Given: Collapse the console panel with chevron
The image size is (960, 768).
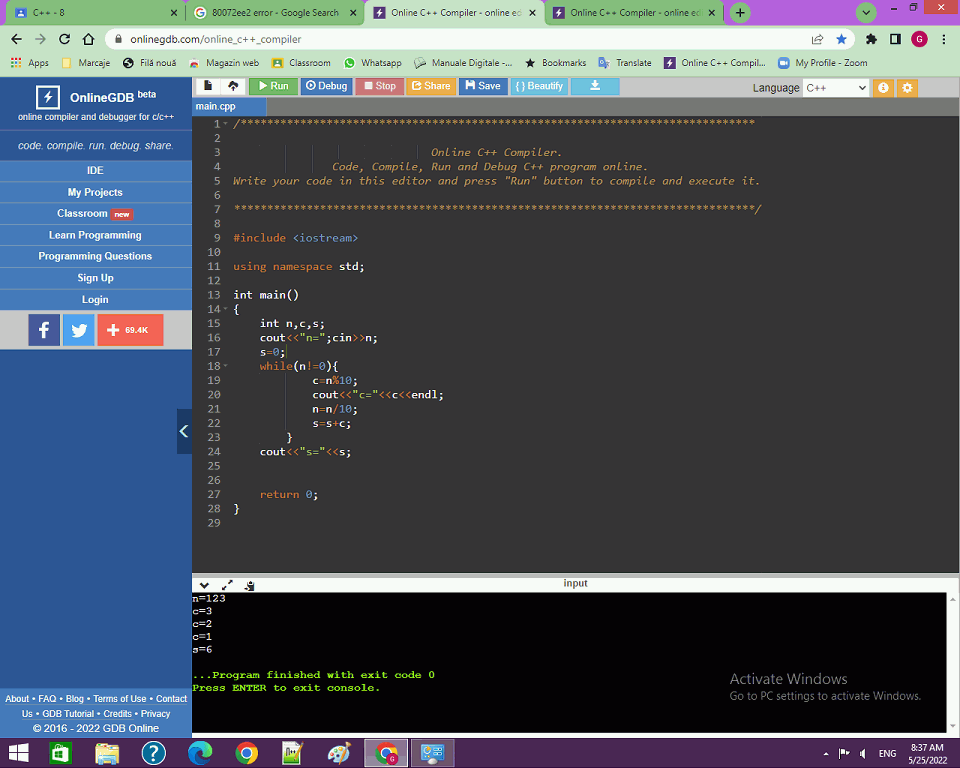Looking at the screenshot, I should tap(204, 585).
